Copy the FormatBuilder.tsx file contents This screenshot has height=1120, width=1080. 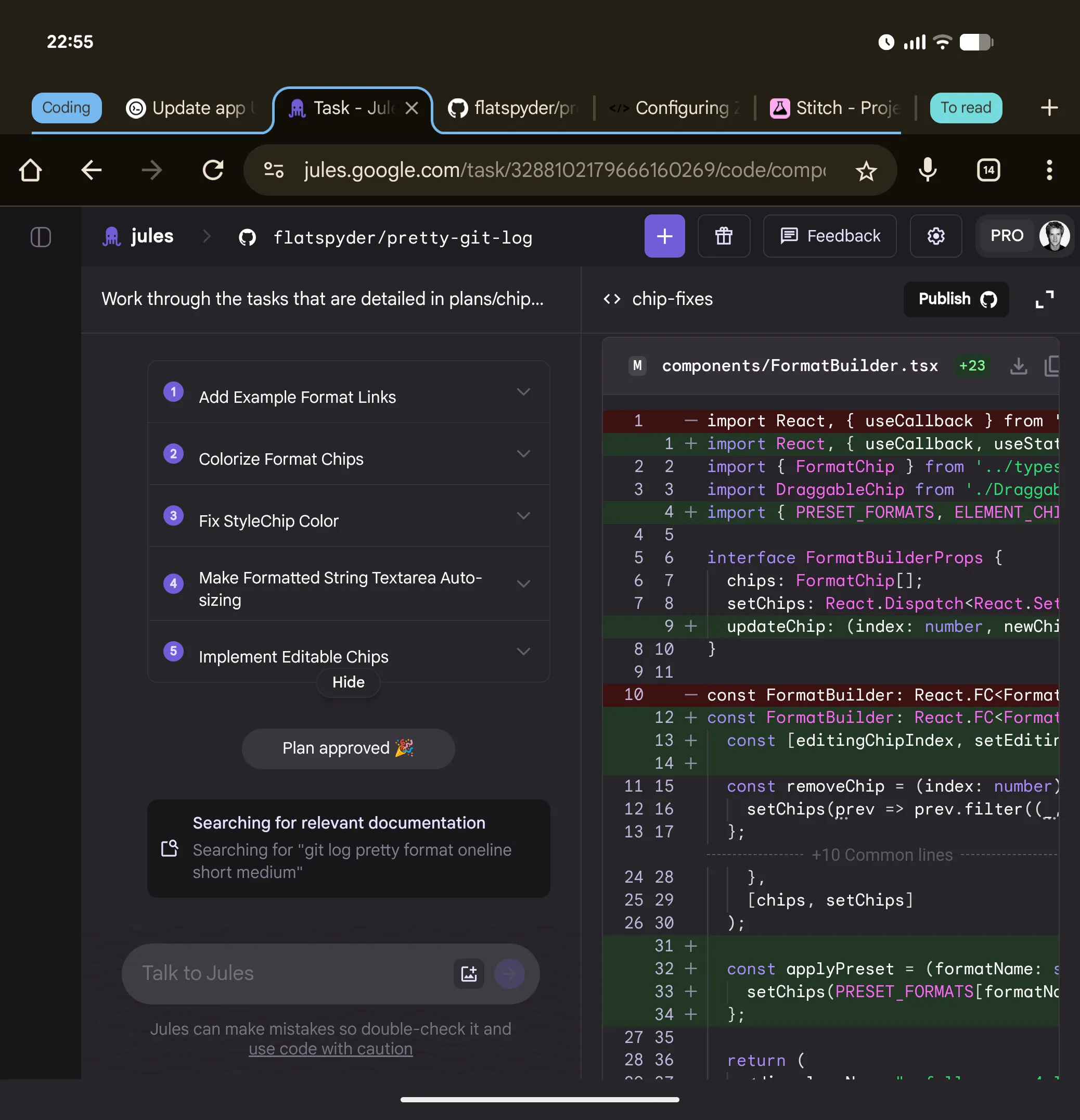(1051, 366)
